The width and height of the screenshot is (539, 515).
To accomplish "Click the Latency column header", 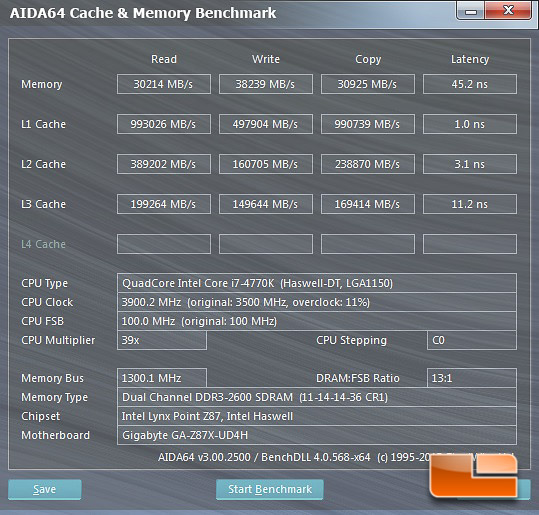I will point(470,59).
